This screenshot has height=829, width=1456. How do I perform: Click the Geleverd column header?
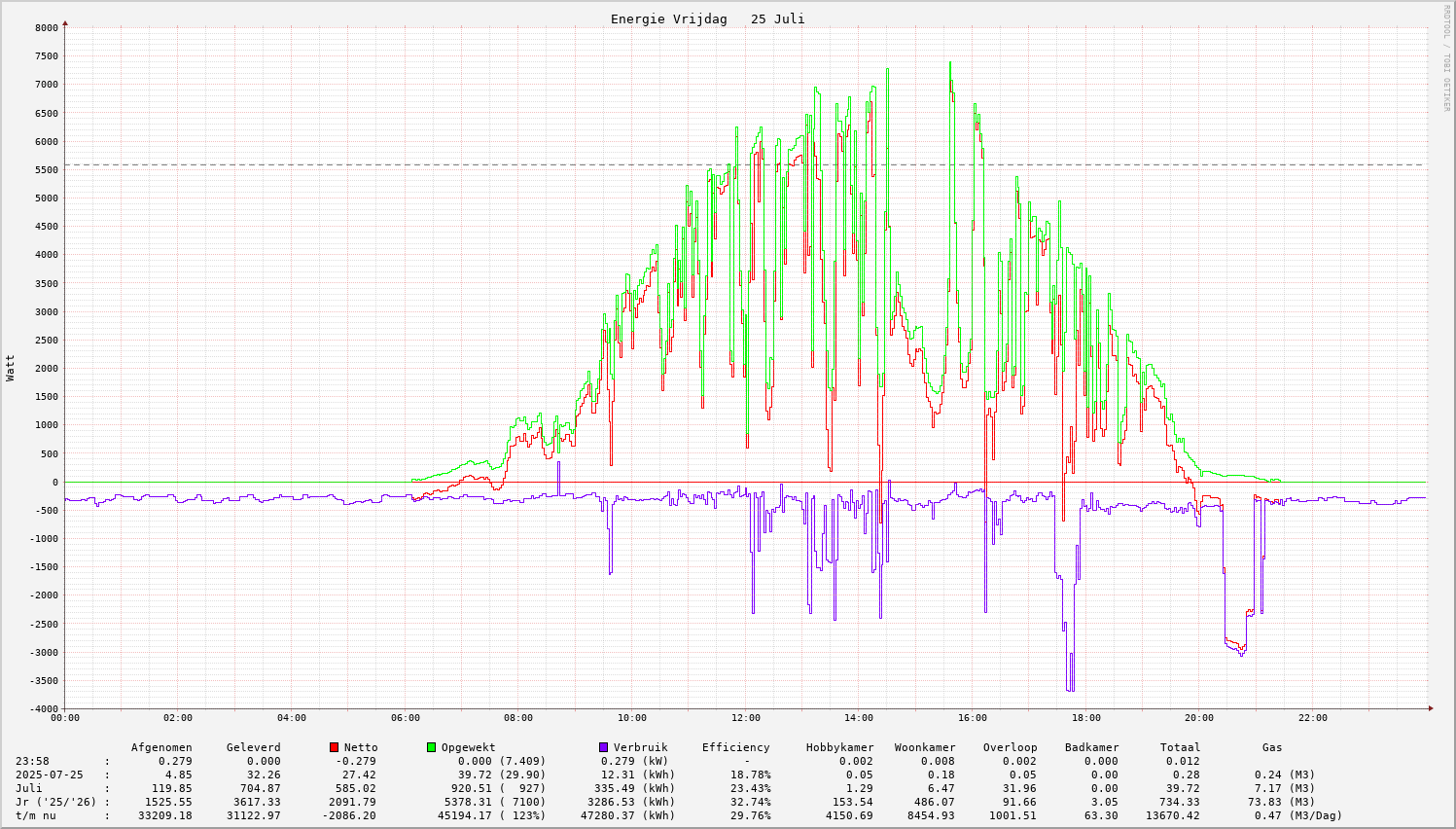pos(253,747)
